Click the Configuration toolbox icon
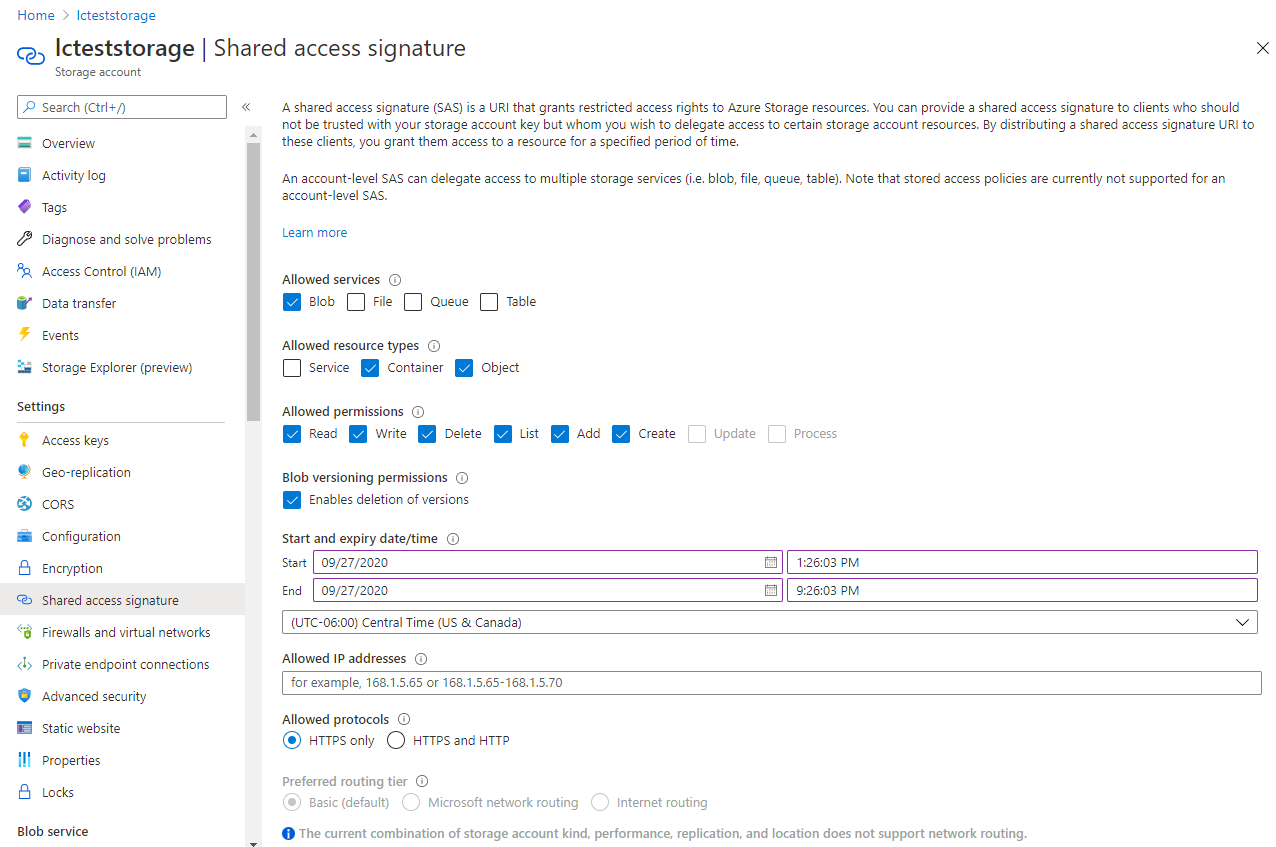This screenshot has width=1276, height=847. click(x=25, y=536)
